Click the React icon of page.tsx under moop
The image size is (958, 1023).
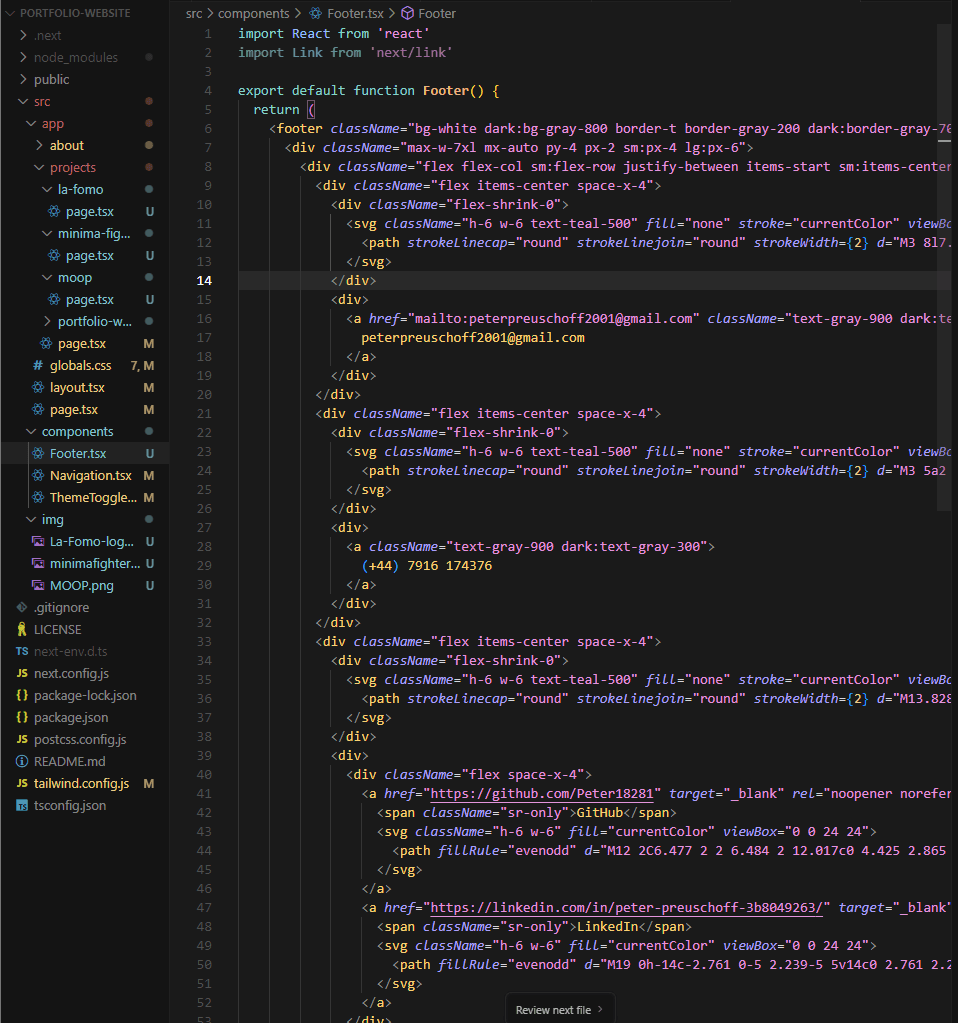click(54, 299)
